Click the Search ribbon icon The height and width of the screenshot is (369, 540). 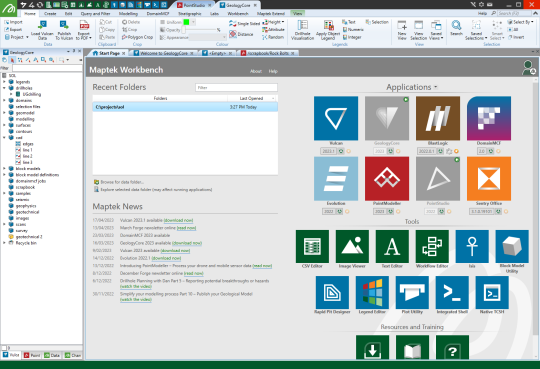(456, 28)
